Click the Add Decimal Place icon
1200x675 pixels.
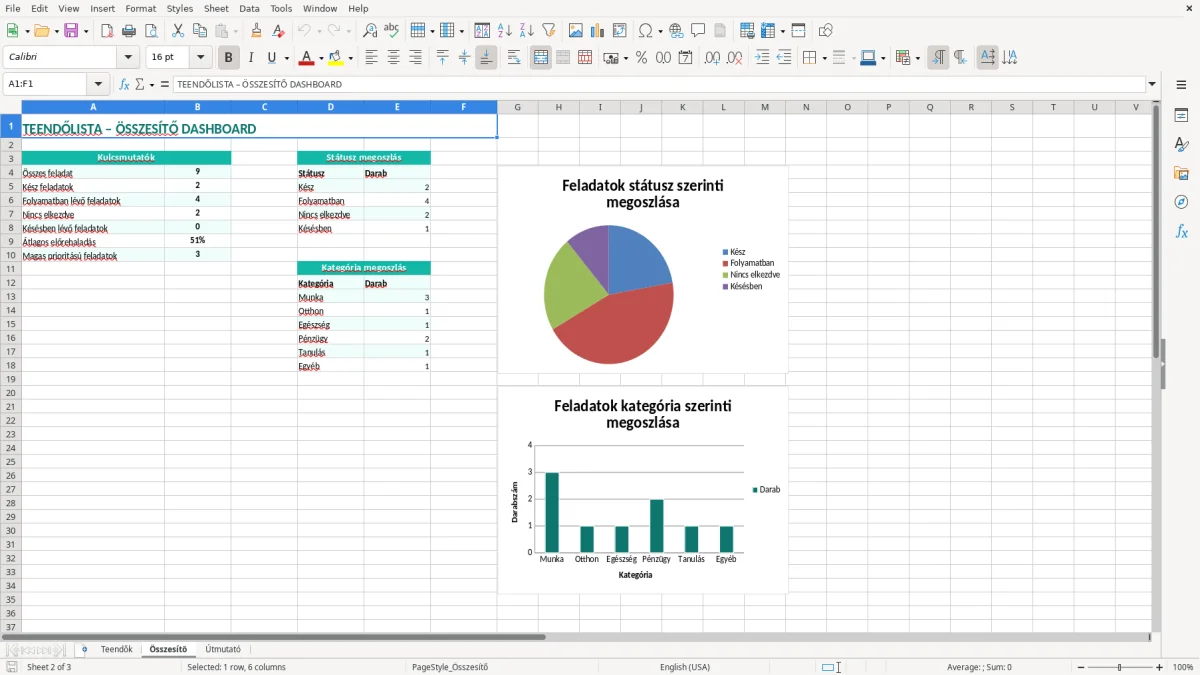713,58
